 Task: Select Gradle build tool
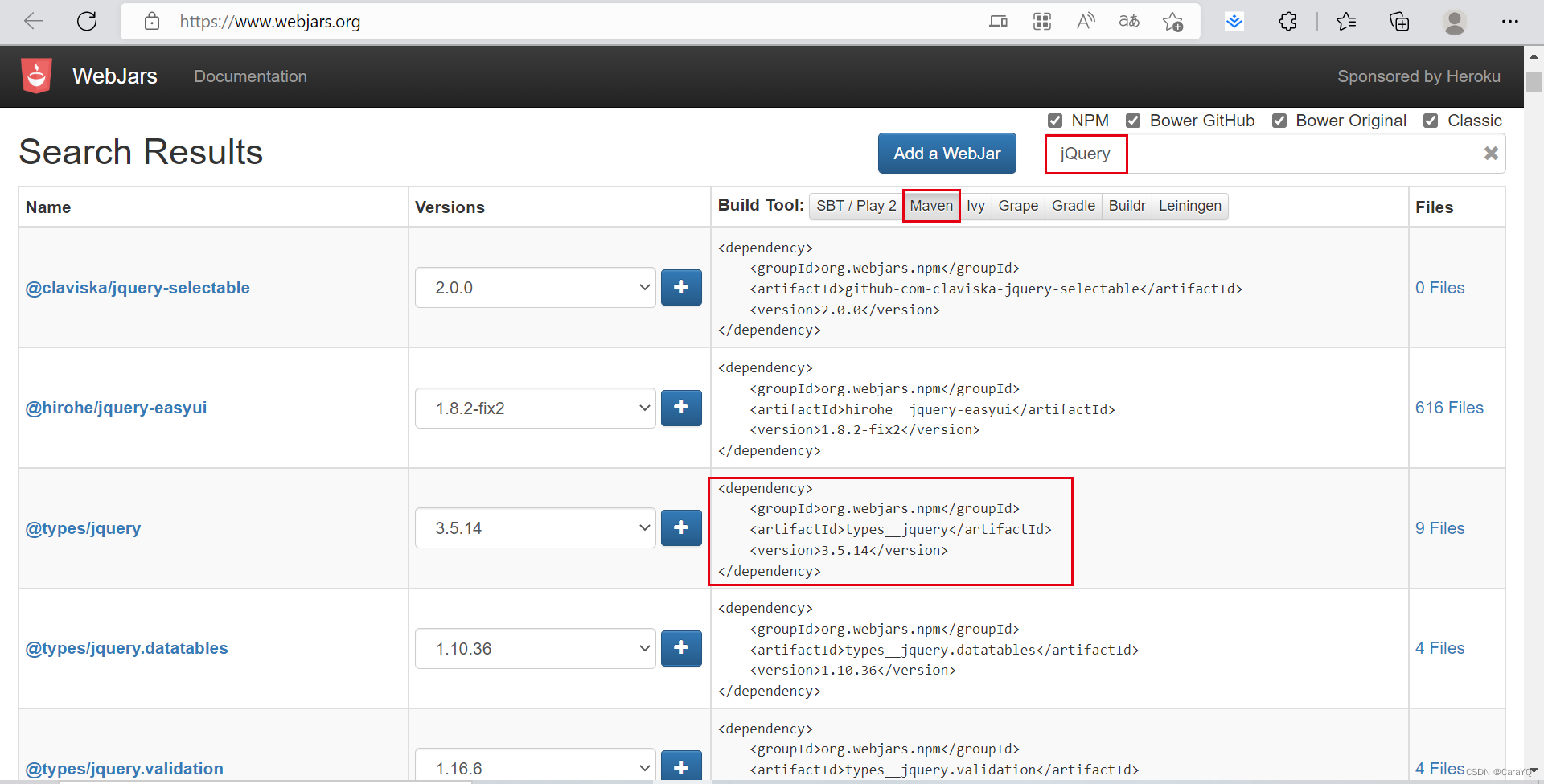tap(1074, 206)
